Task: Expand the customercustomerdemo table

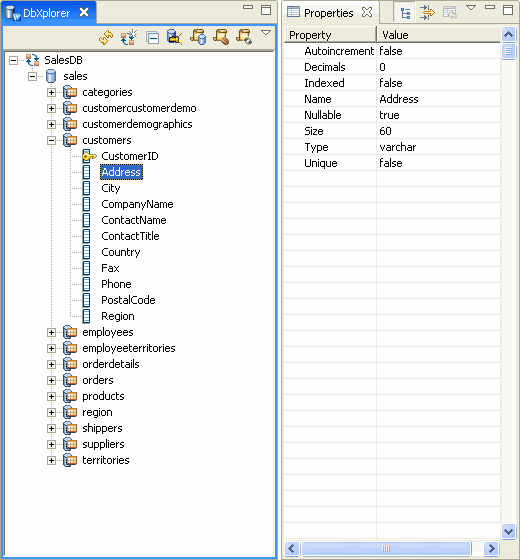Action: pos(51,109)
